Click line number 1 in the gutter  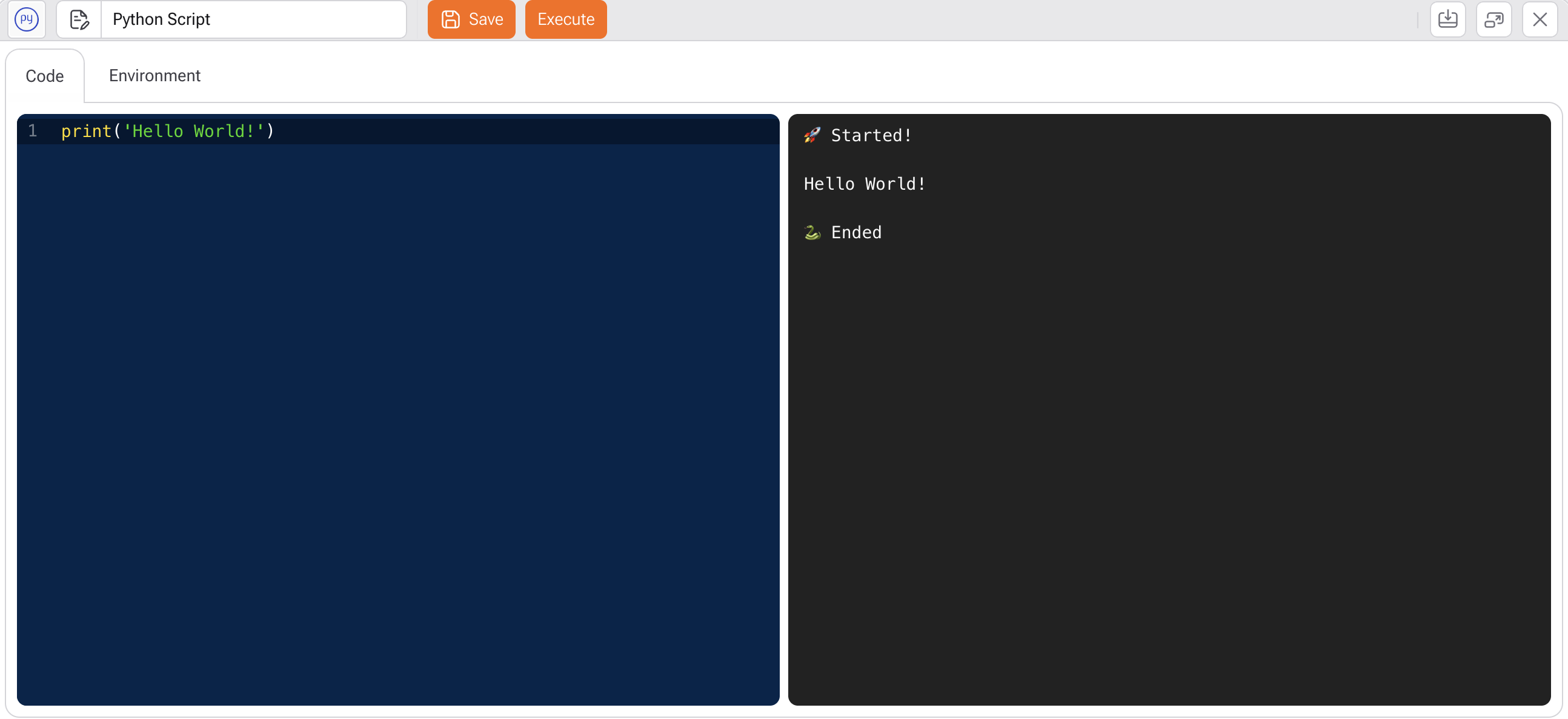pos(33,131)
